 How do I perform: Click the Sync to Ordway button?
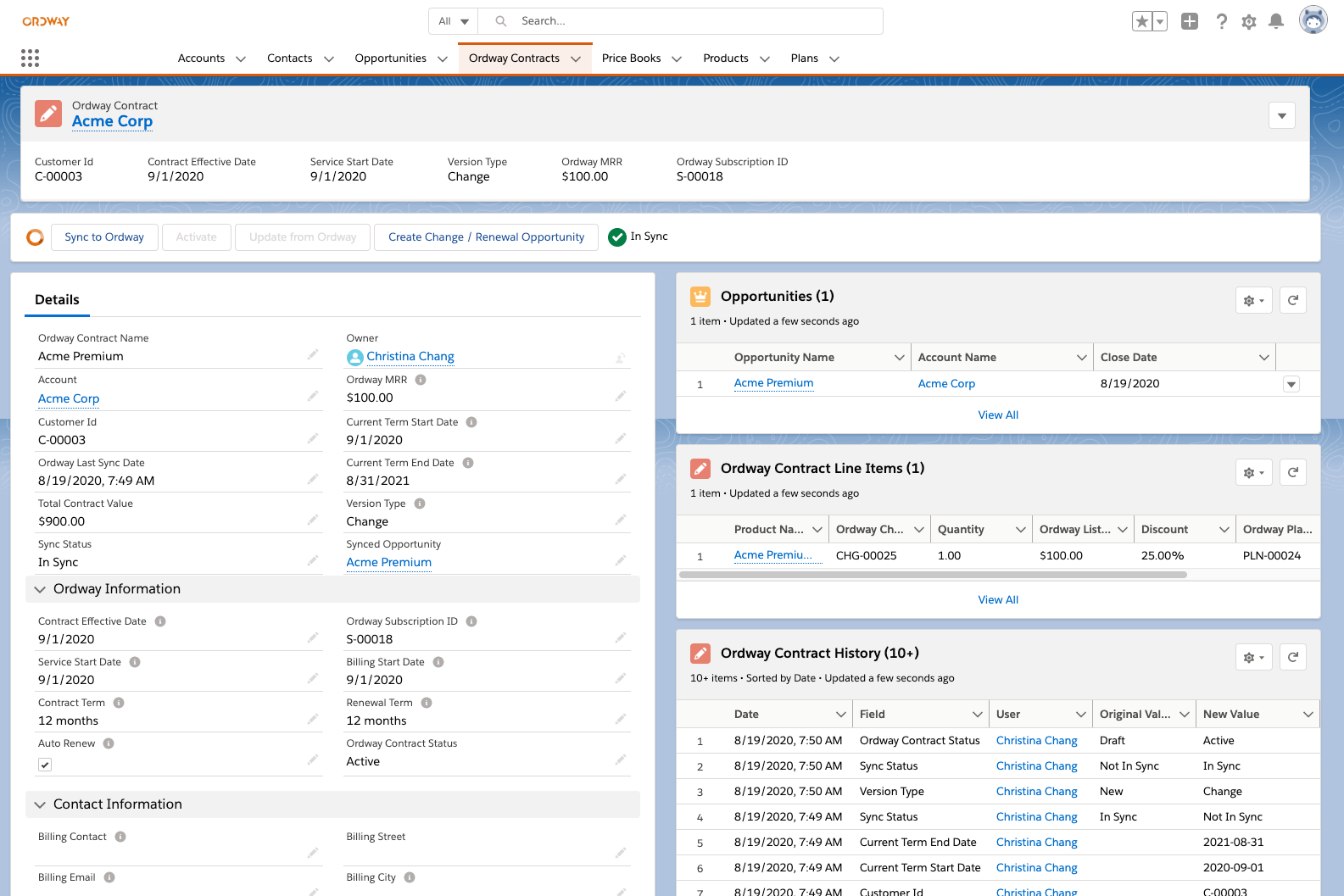(x=104, y=237)
